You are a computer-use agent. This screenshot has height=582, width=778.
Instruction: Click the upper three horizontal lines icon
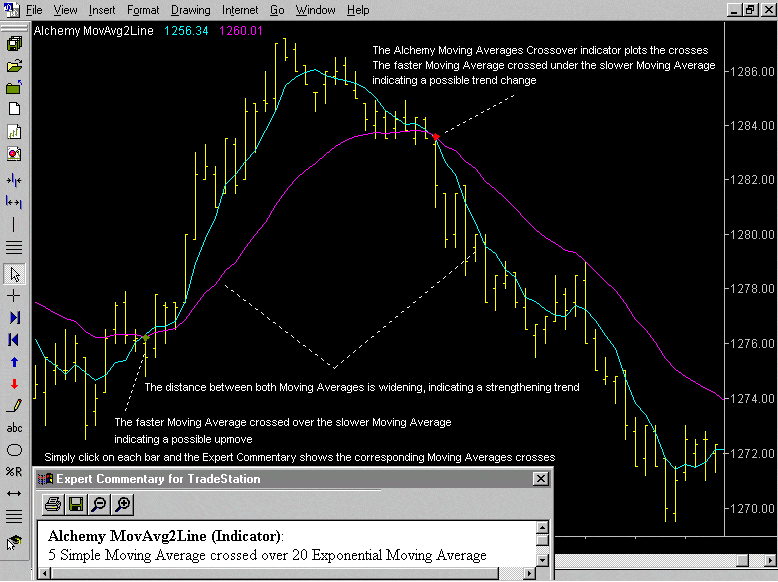point(14,247)
